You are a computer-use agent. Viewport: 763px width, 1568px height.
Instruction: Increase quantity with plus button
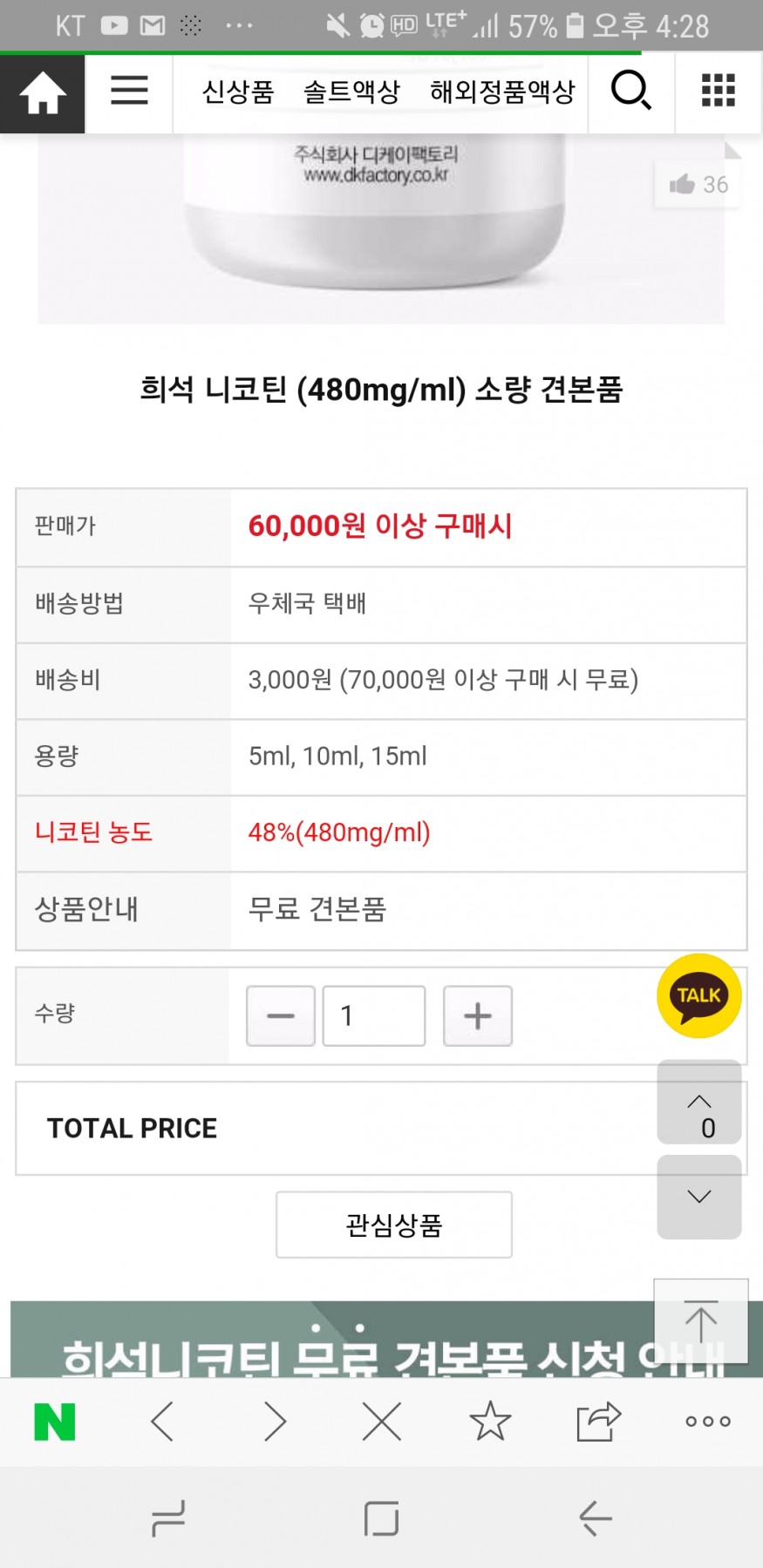click(x=478, y=1016)
